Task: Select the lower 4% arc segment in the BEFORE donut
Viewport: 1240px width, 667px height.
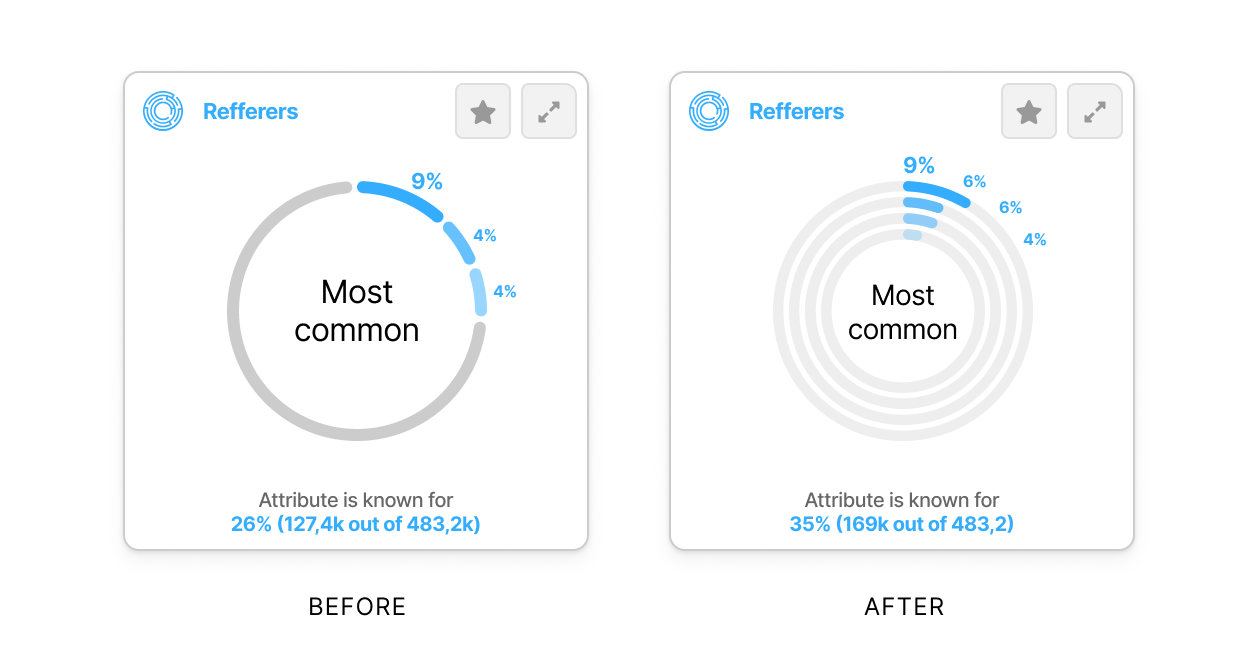Action: (x=479, y=292)
